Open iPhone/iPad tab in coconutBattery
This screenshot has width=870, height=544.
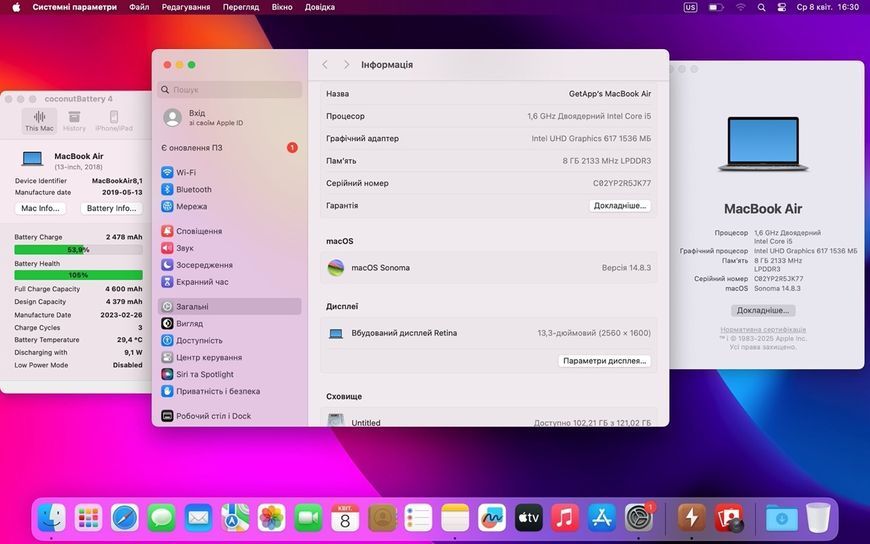114,121
